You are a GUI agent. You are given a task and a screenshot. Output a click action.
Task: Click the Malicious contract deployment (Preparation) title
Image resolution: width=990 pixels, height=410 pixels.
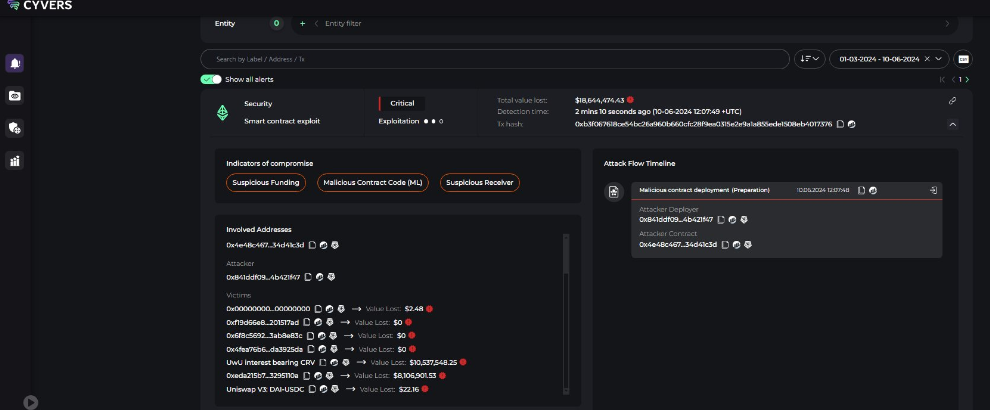(x=704, y=190)
